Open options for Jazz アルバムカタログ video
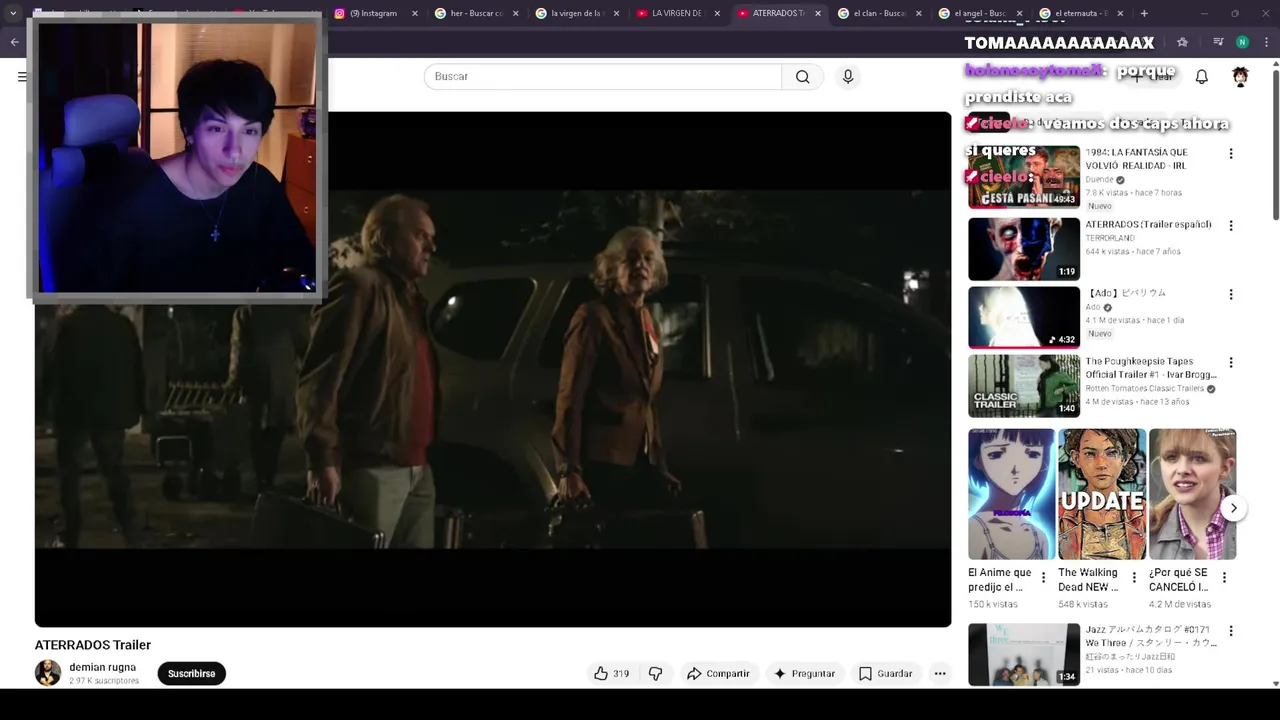This screenshot has height=720, width=1280. 1231,632
